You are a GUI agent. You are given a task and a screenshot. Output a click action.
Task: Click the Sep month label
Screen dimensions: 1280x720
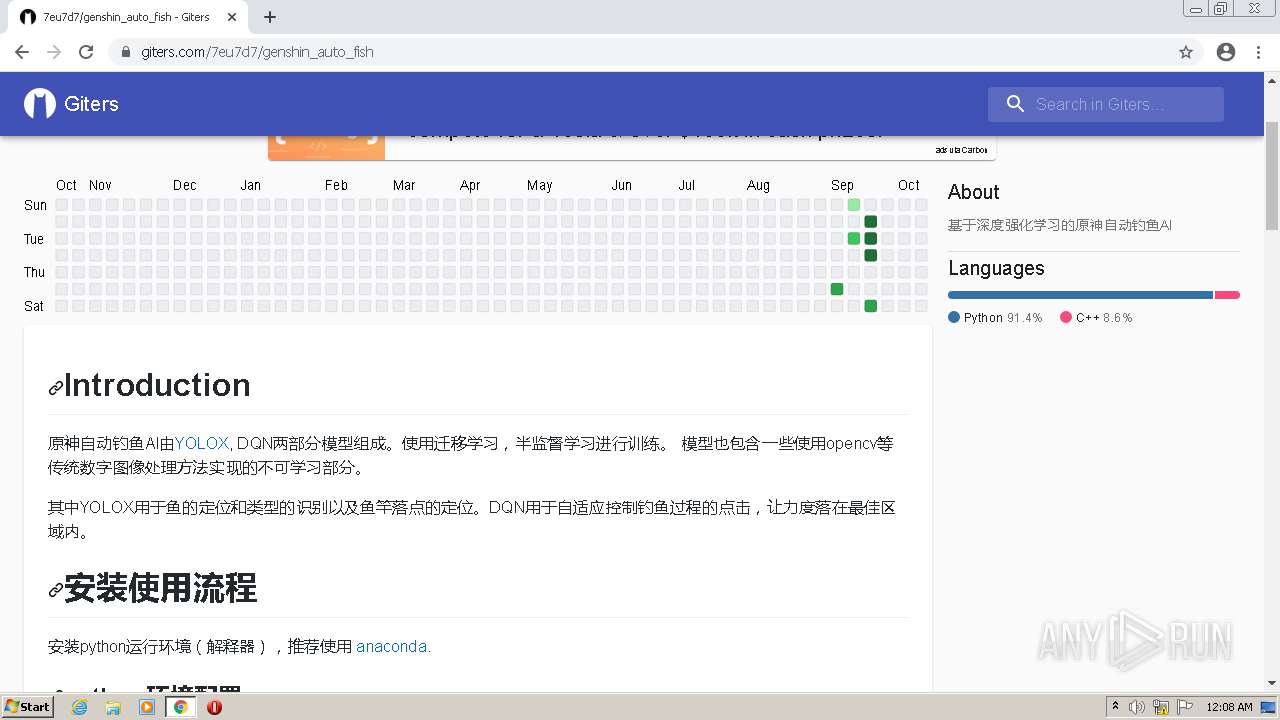[x=842, y=185]
